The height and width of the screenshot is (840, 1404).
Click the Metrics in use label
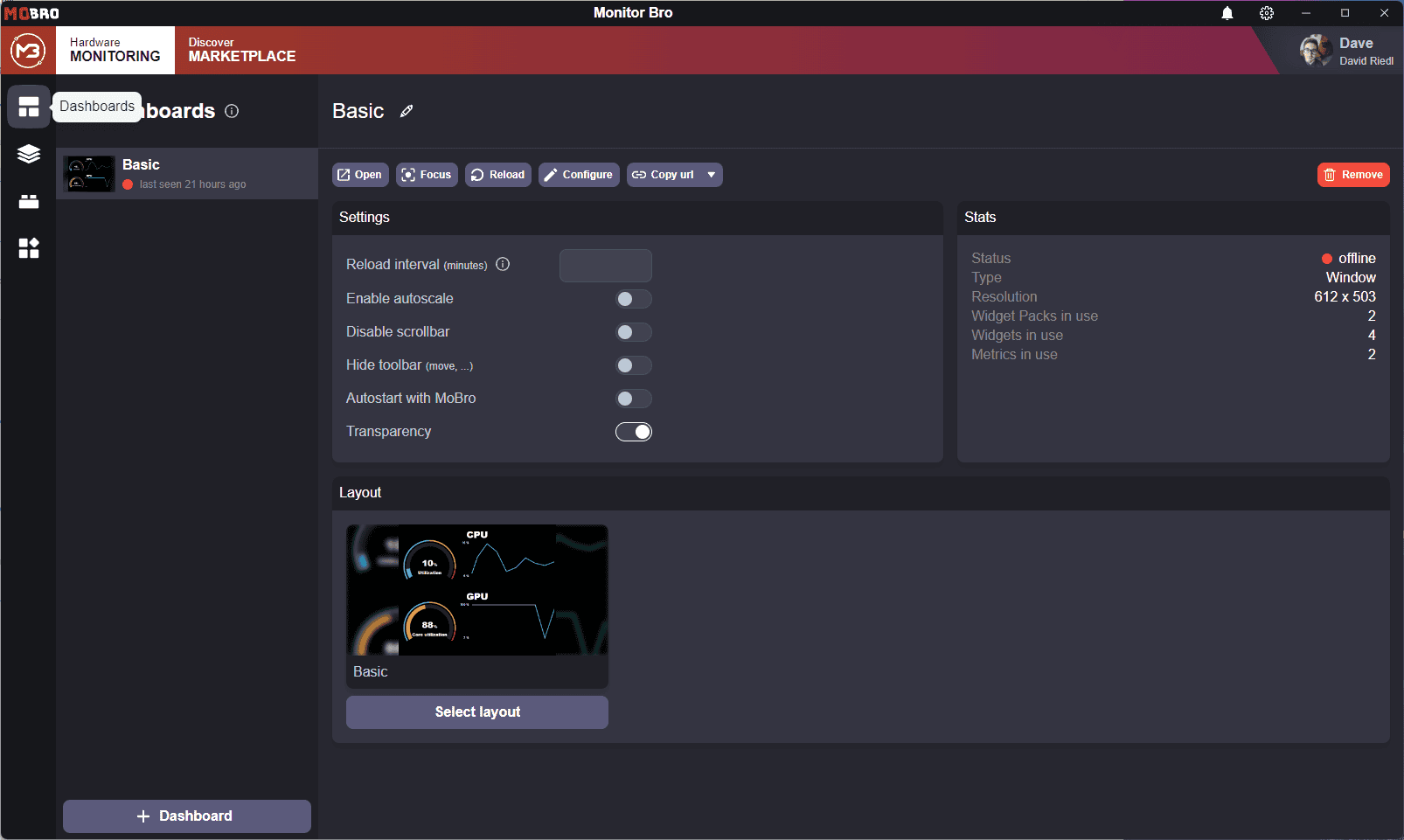[1014, 354]
